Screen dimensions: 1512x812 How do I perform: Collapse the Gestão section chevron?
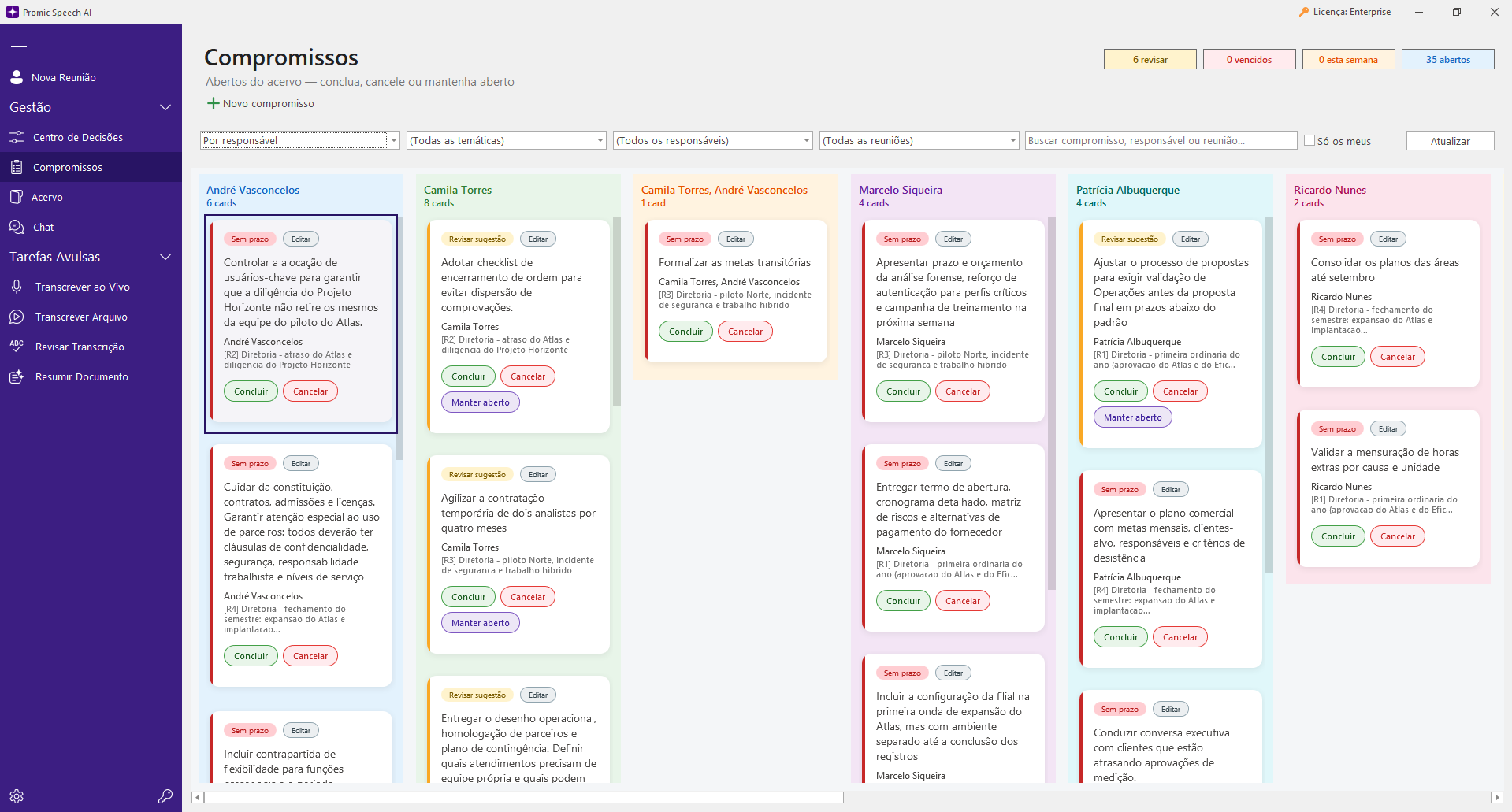[165, 107]
